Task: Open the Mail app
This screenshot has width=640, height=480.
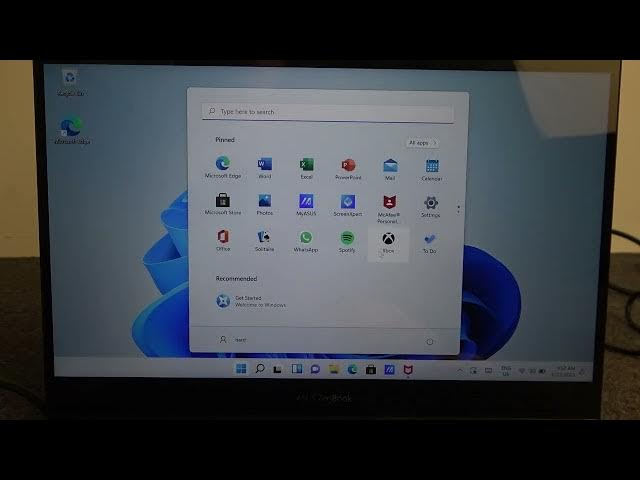Action: point(390,170)
